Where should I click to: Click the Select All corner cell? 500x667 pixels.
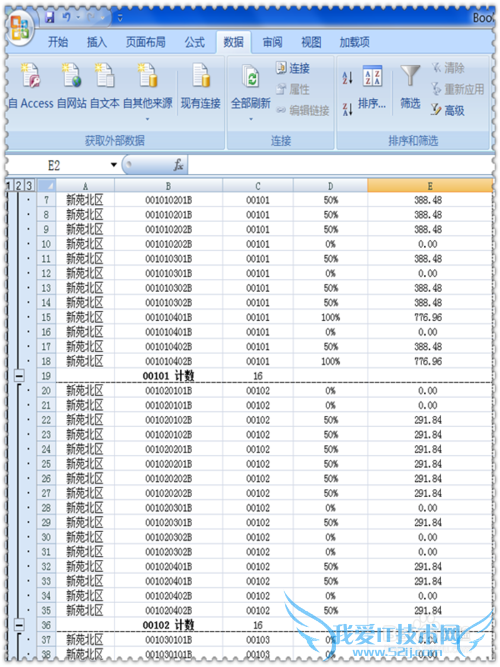(46, 185)
